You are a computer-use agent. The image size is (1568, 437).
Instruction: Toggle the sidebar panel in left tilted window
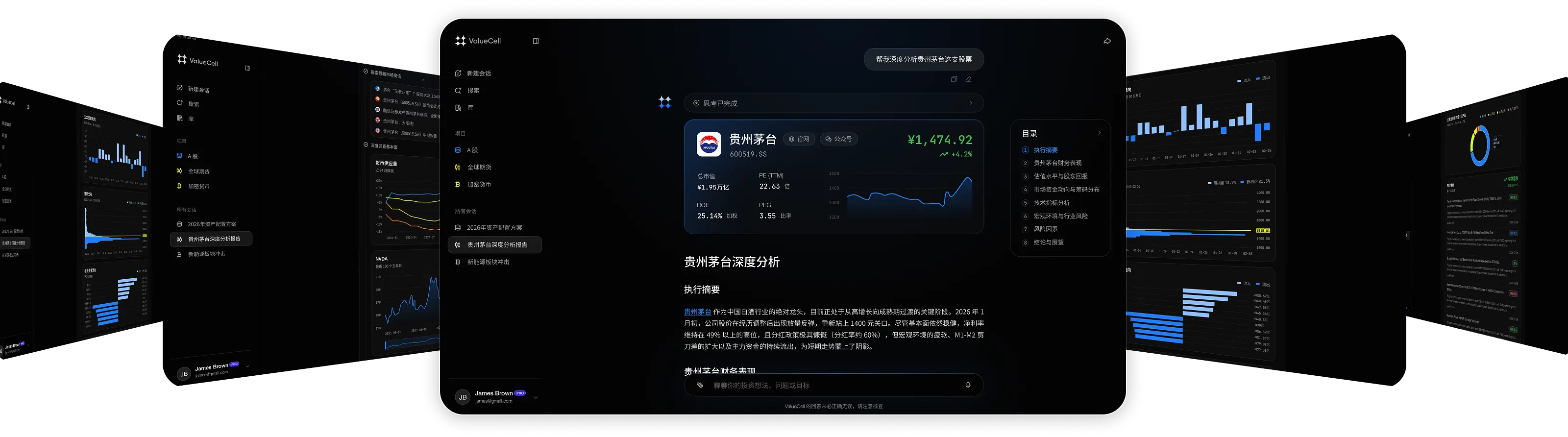247,68
